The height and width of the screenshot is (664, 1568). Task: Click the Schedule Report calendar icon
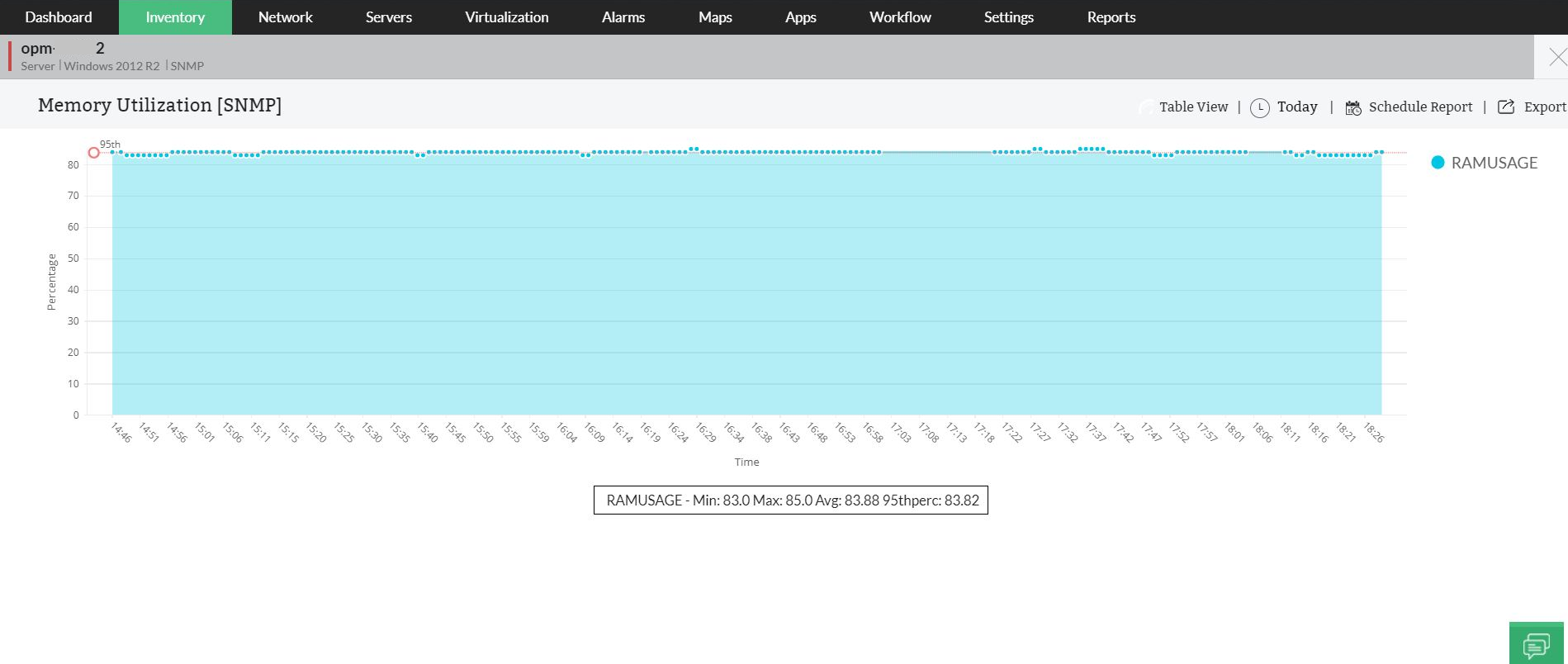click(x=1353, y=107)
